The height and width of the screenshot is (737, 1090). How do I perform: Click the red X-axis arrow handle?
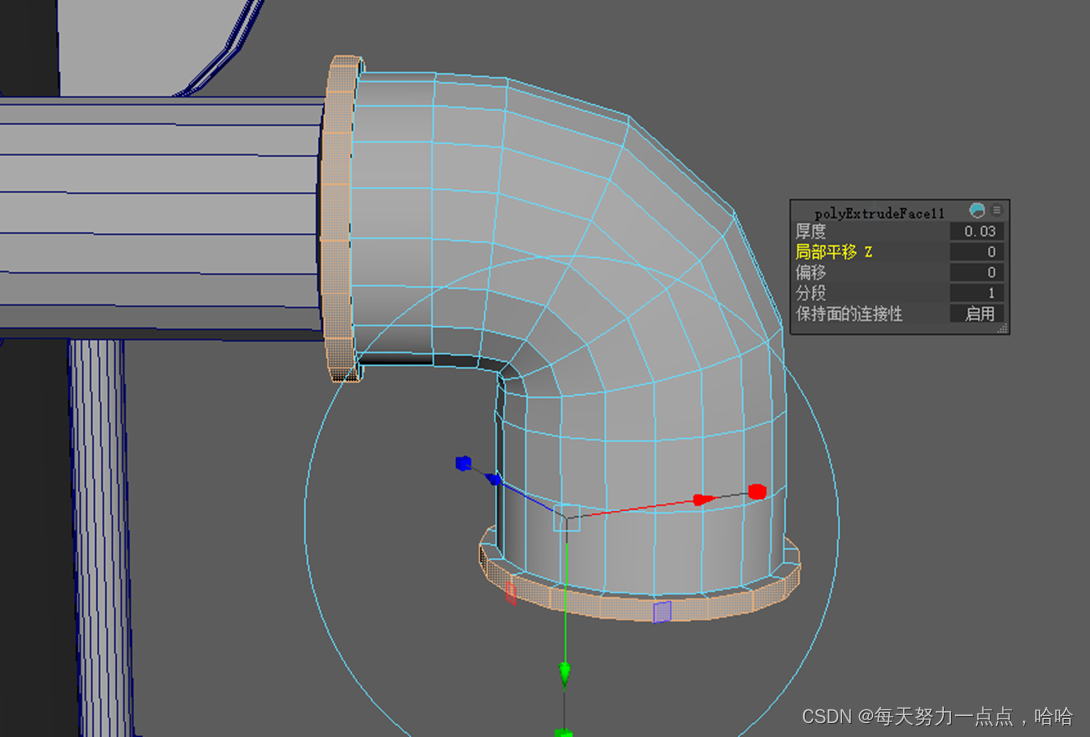point(703,499)
